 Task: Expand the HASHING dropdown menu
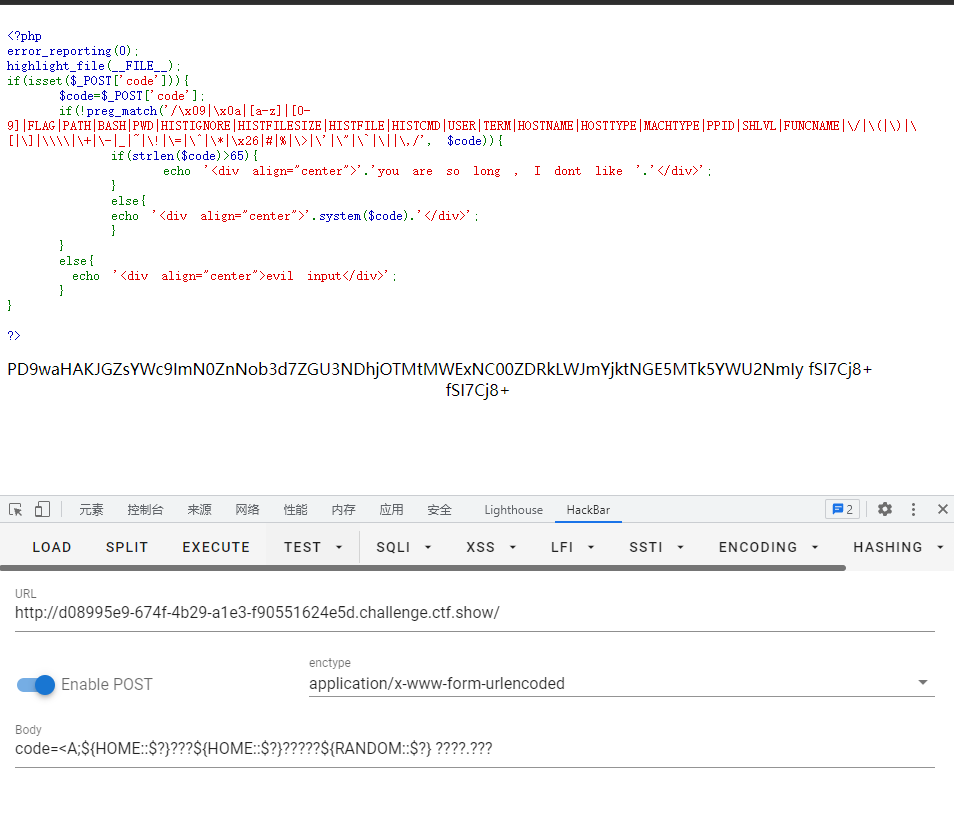(x=898, y=548)
